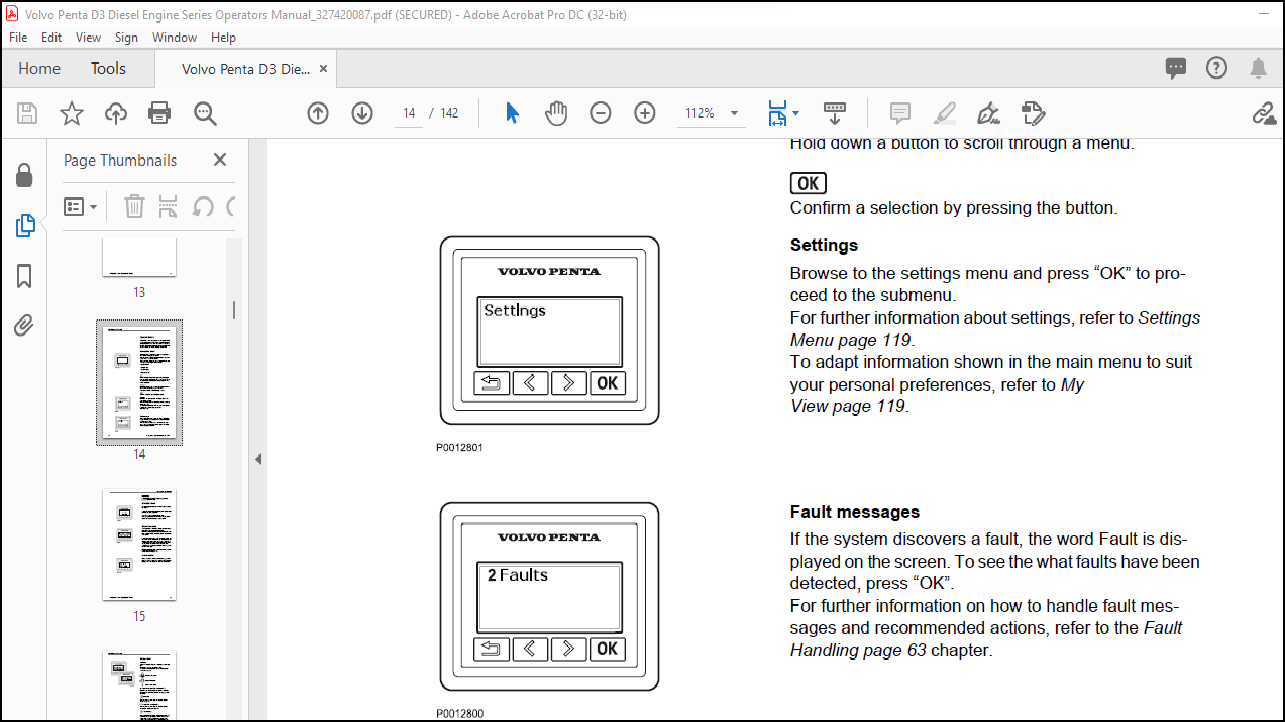Select page 14 thumbnail
1285x722 pixels.
pyautogui.click(x=139, y=382)
